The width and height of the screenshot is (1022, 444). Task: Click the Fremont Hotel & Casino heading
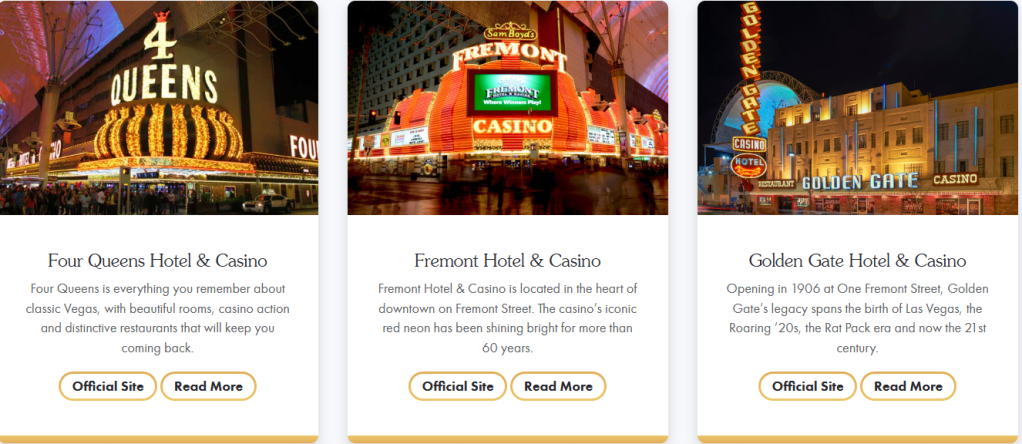[508, 261]
